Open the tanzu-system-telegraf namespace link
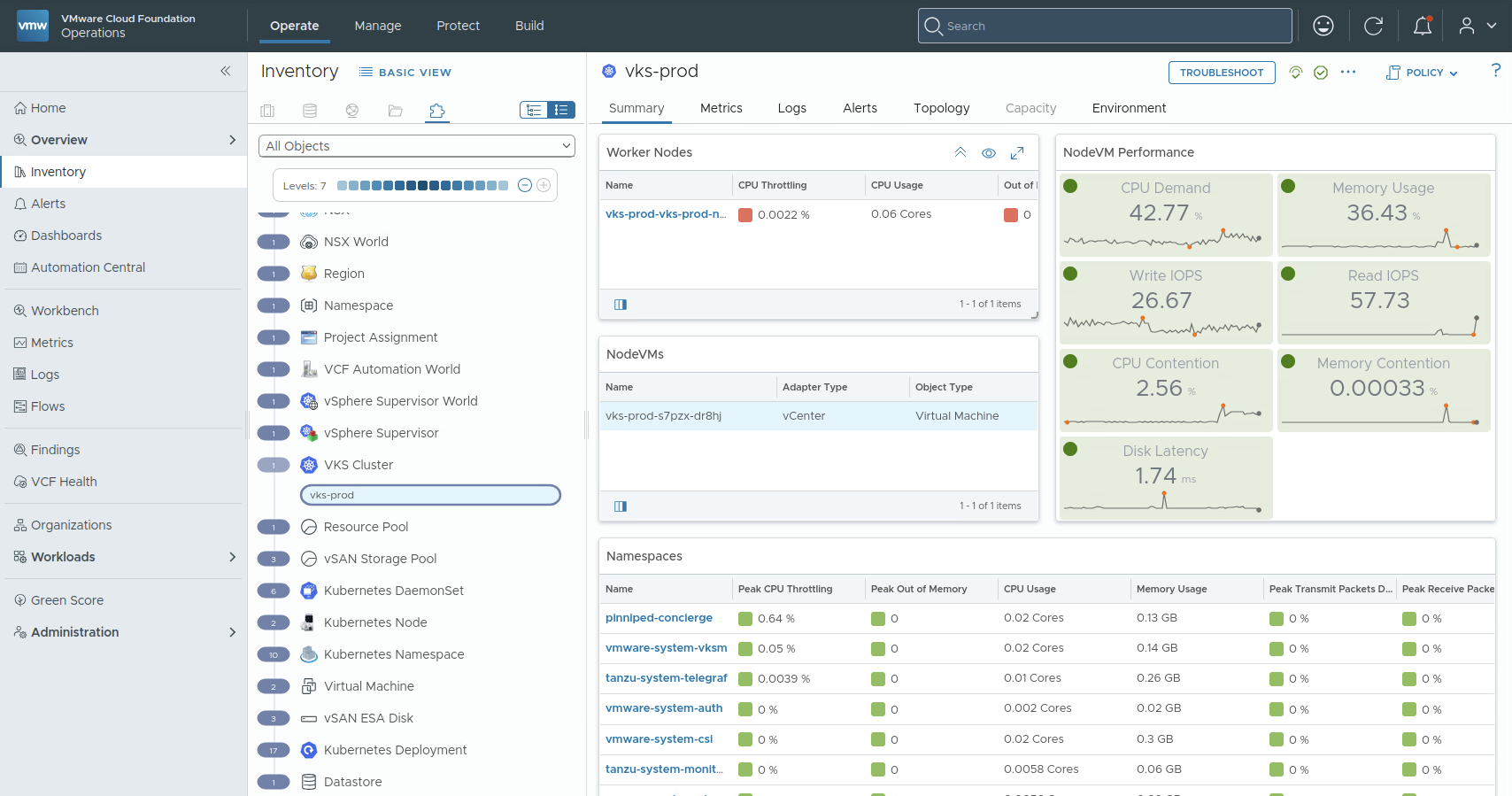 667,678
